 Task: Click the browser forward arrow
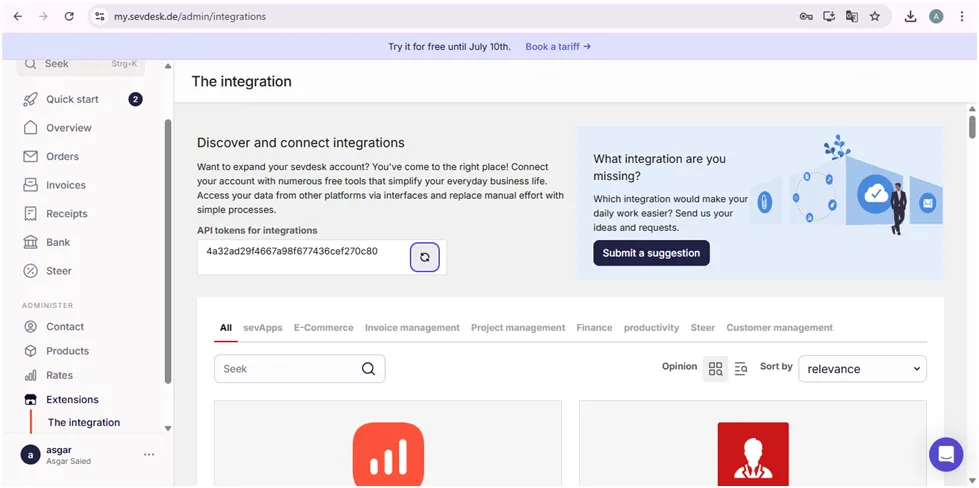point(43,17)
